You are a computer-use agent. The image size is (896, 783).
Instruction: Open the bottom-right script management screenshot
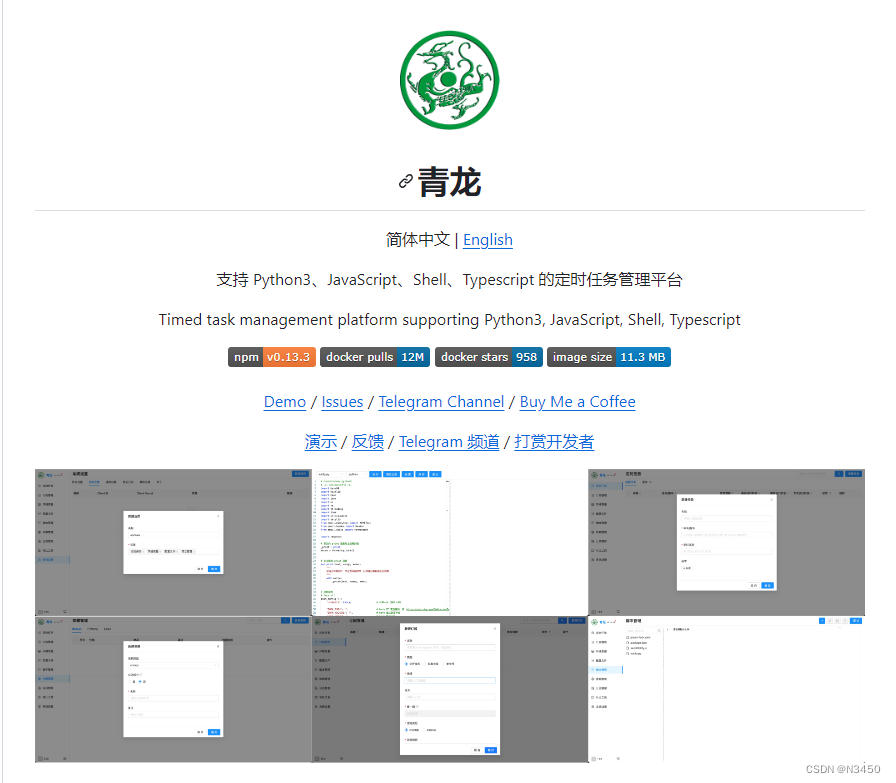(726, 689)
